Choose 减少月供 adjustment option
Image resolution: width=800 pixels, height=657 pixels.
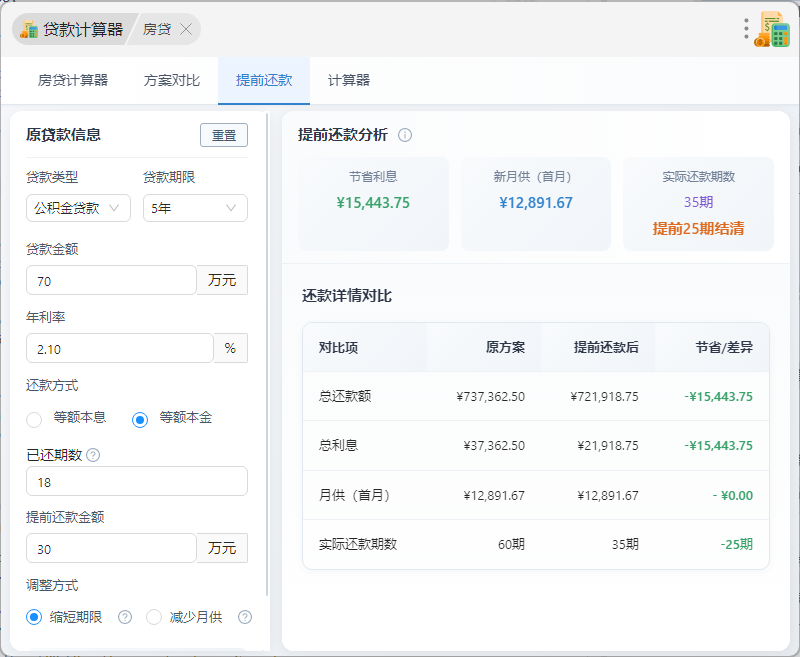[x=154, y=617]
